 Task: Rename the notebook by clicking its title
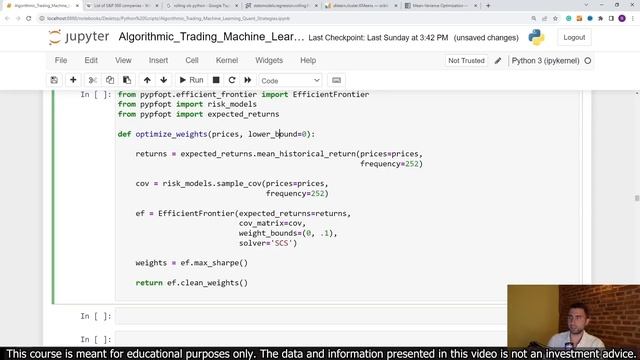pyautogui.click(x=211, y=37)
